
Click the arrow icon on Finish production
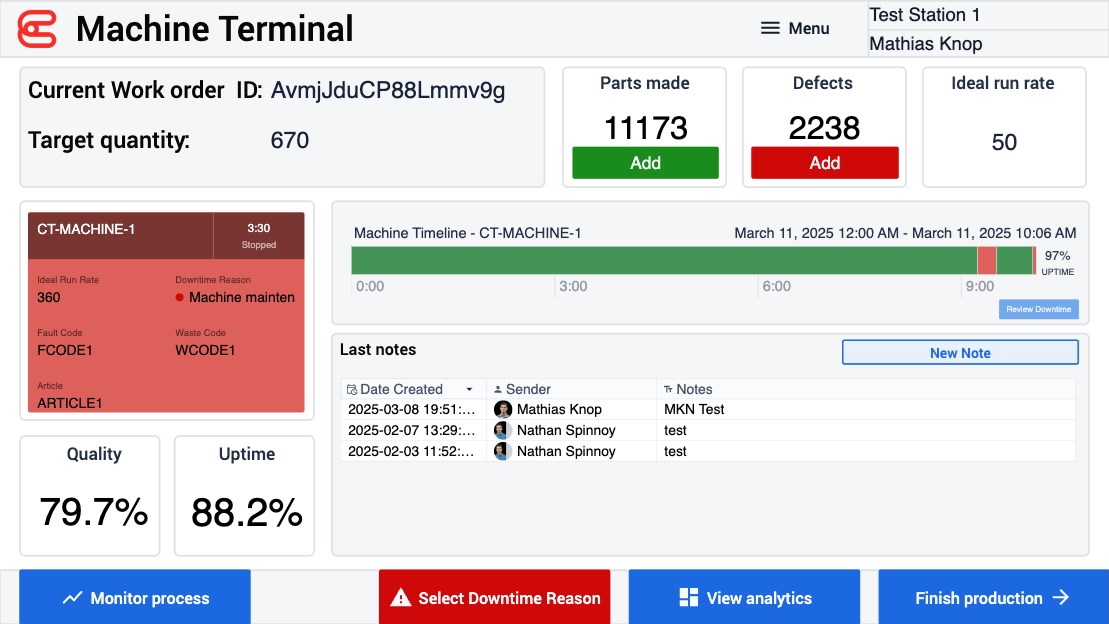[1061, 598]
